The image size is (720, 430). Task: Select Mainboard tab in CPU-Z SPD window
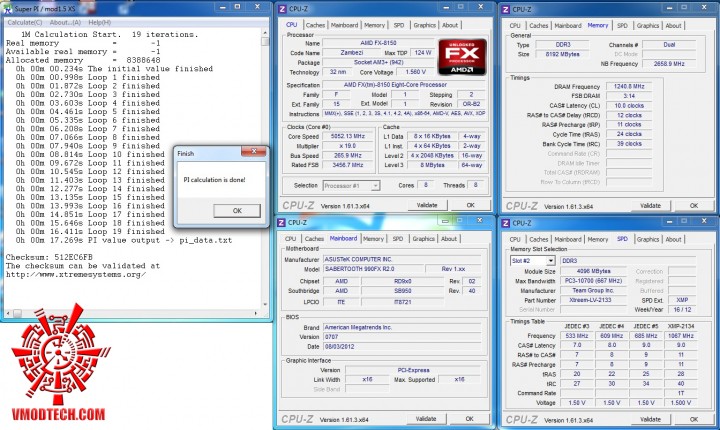[568, 239]
